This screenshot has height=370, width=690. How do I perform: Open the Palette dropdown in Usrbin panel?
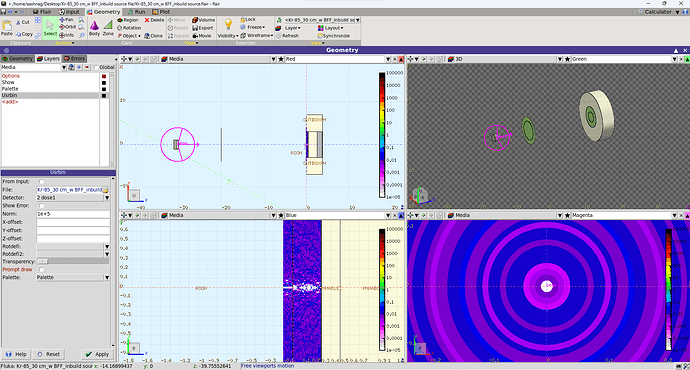[x=106, y=277]
